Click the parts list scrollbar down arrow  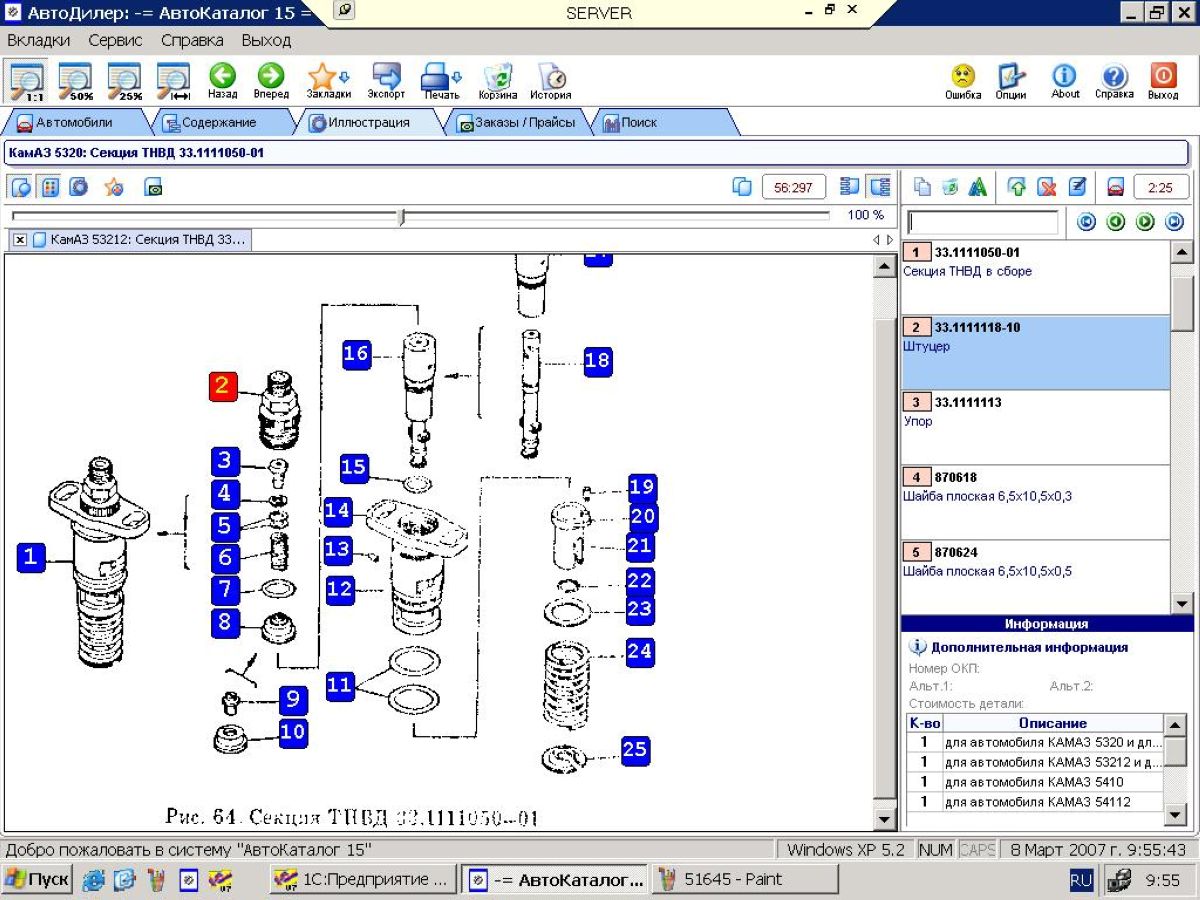click(x=1181, y=603)
